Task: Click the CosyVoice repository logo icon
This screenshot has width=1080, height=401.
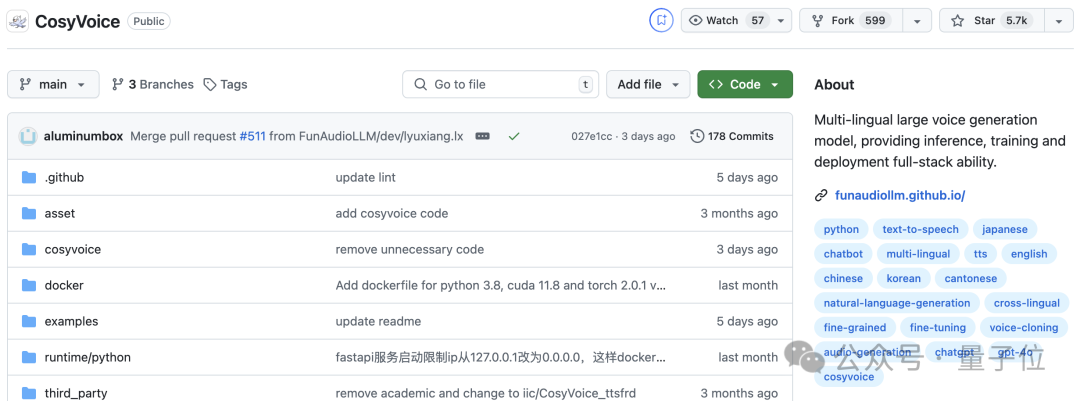Action: (18, 21)
